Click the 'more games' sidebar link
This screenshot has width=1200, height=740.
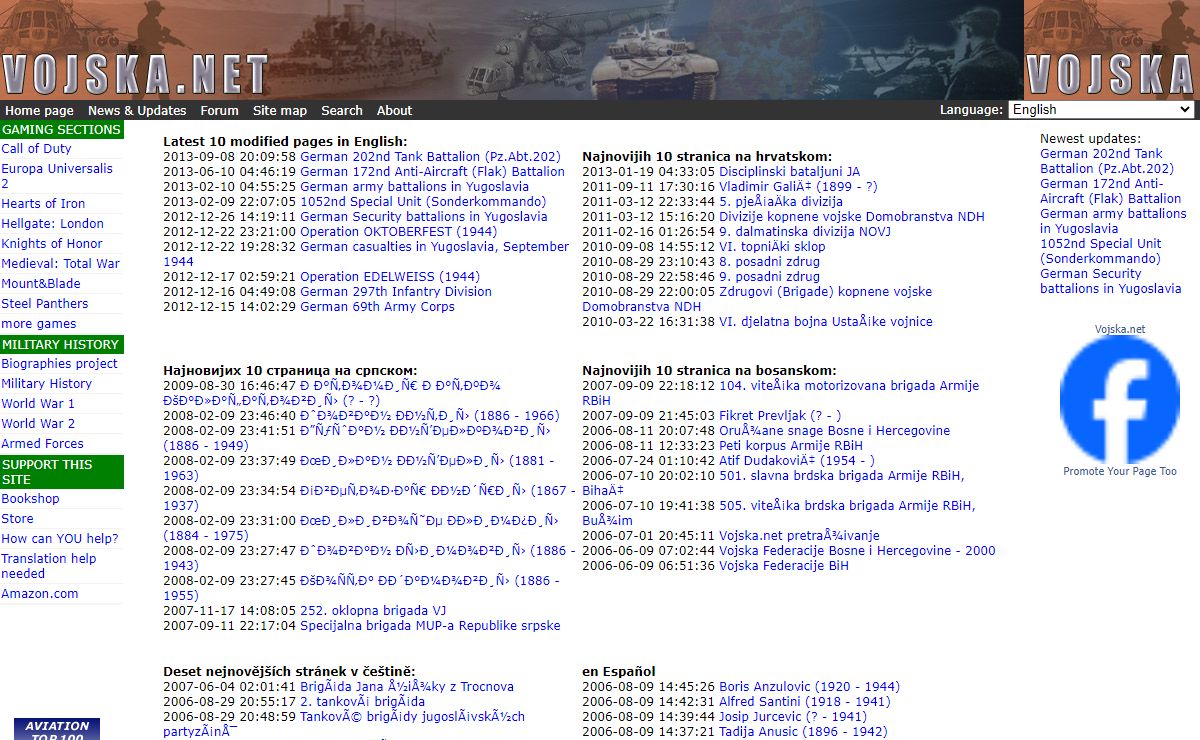click(39, 324)
